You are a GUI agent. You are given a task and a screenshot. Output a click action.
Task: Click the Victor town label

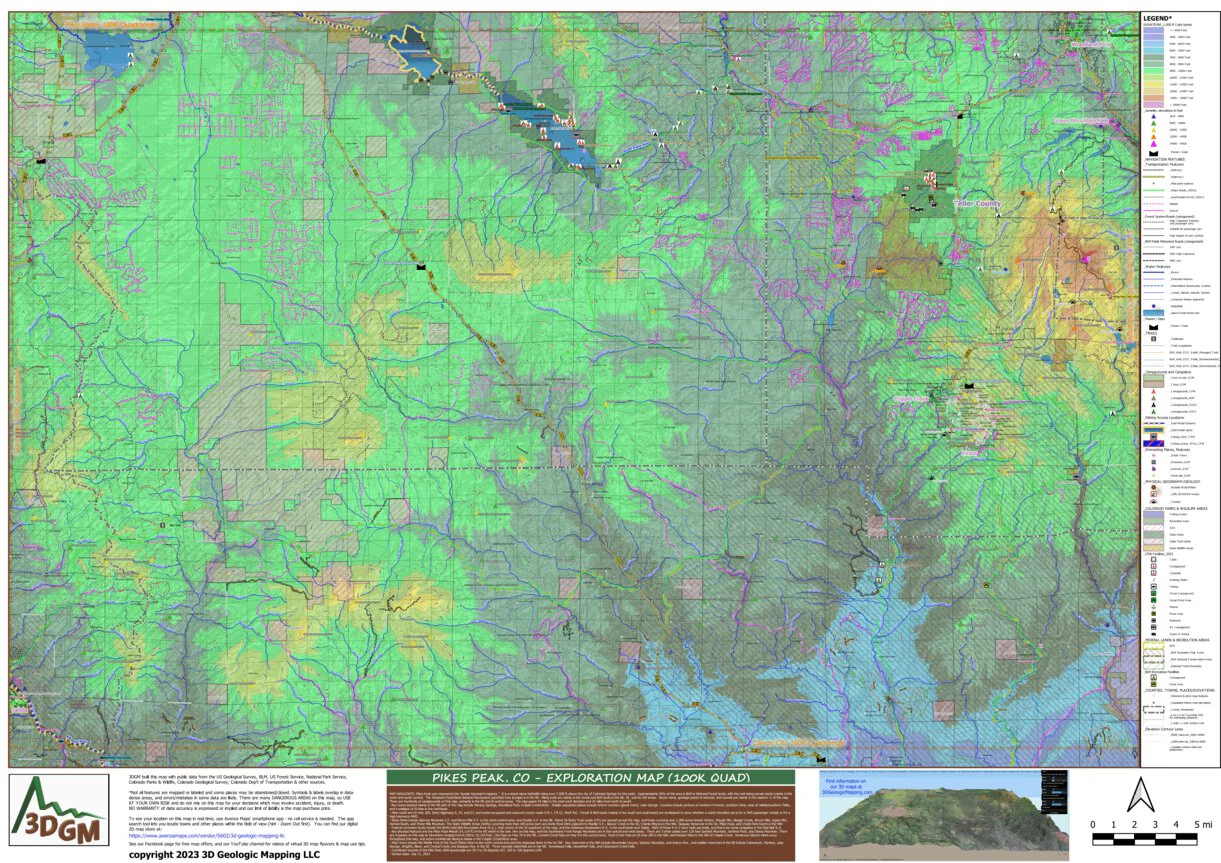967,453
